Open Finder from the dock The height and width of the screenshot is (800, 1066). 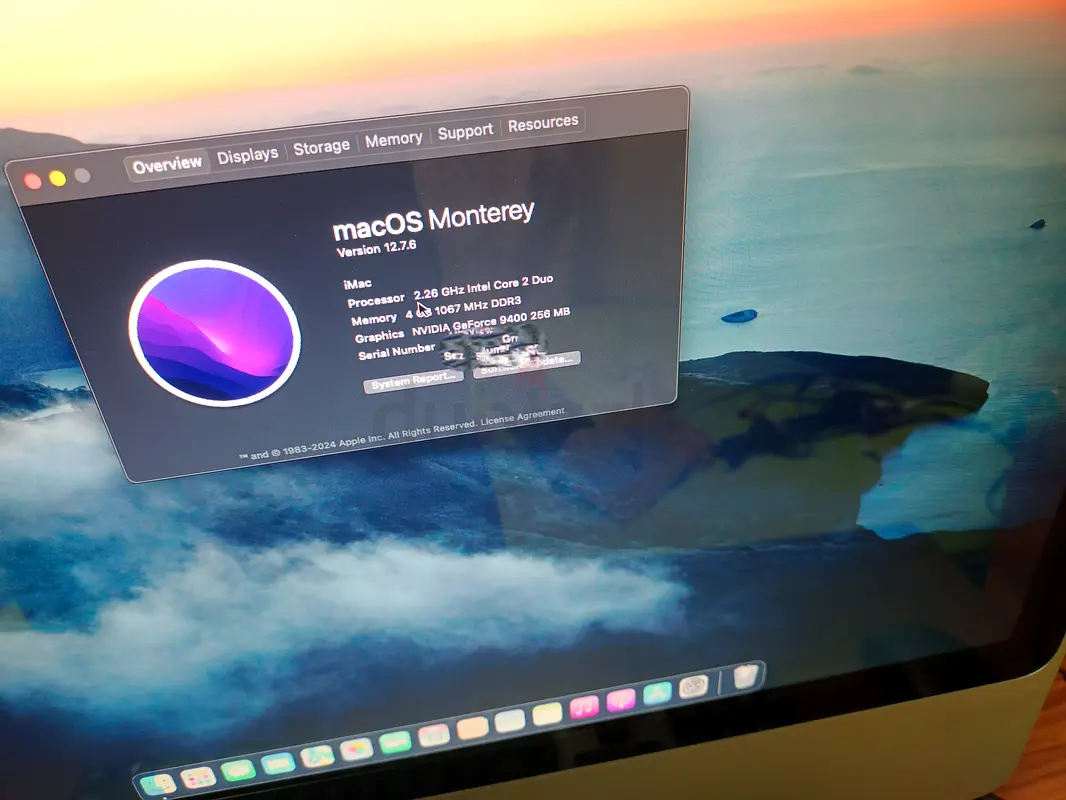158,784
